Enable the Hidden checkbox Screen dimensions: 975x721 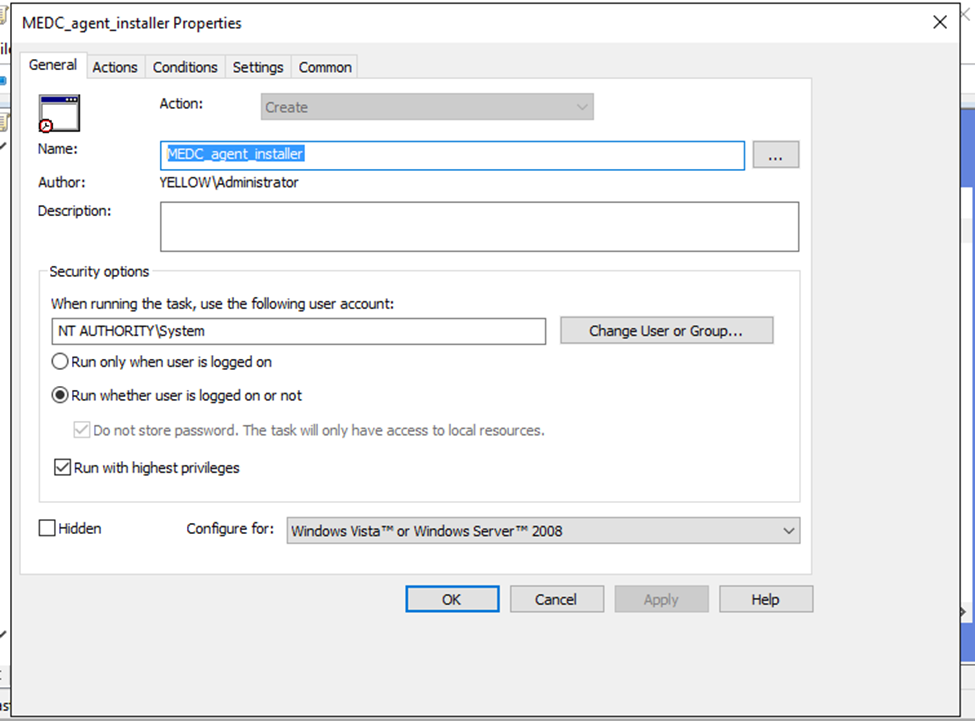(47, 528)
